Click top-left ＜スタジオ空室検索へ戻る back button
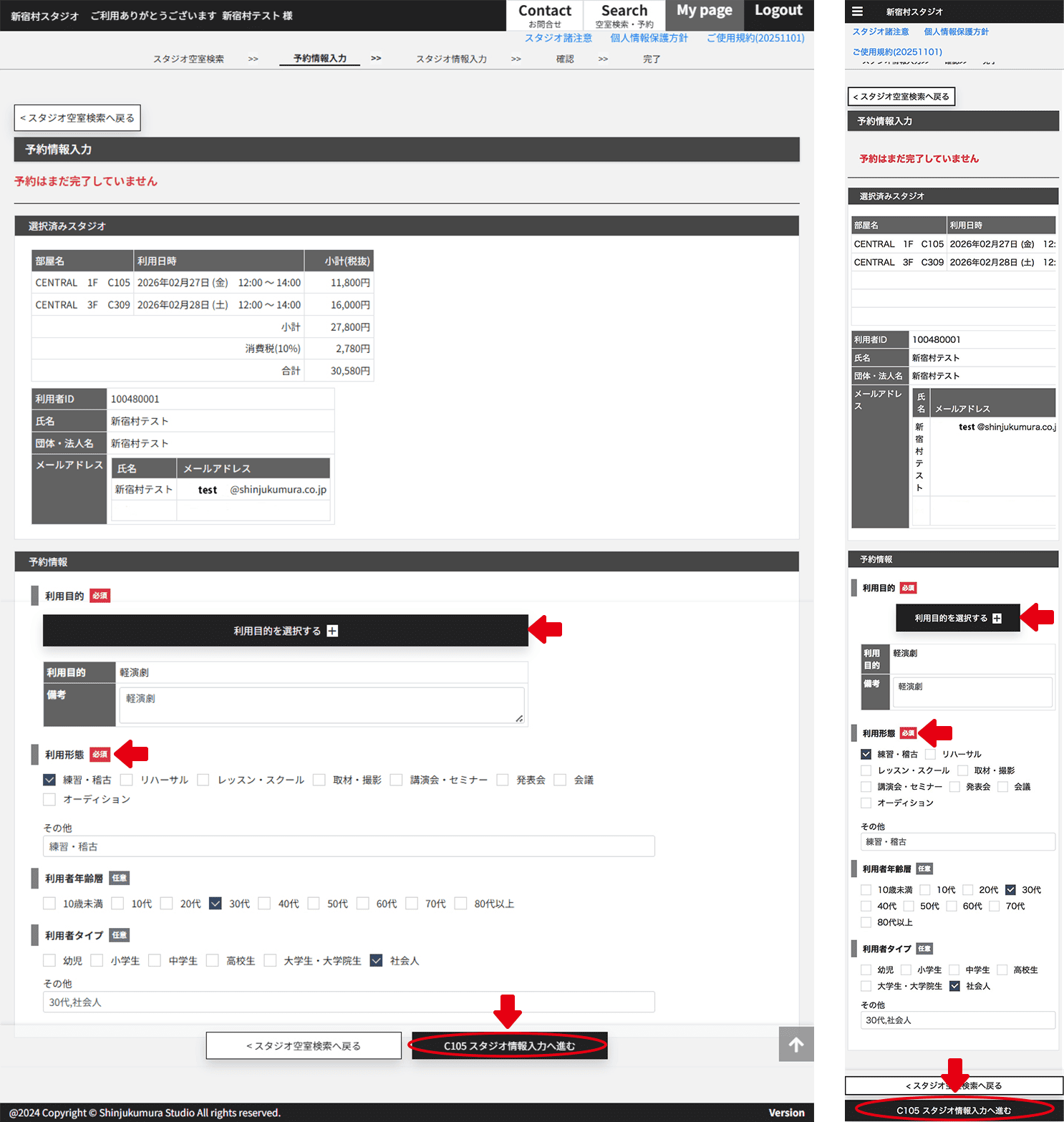This screenshot has height=1122, width=1064. click(77, 118)
